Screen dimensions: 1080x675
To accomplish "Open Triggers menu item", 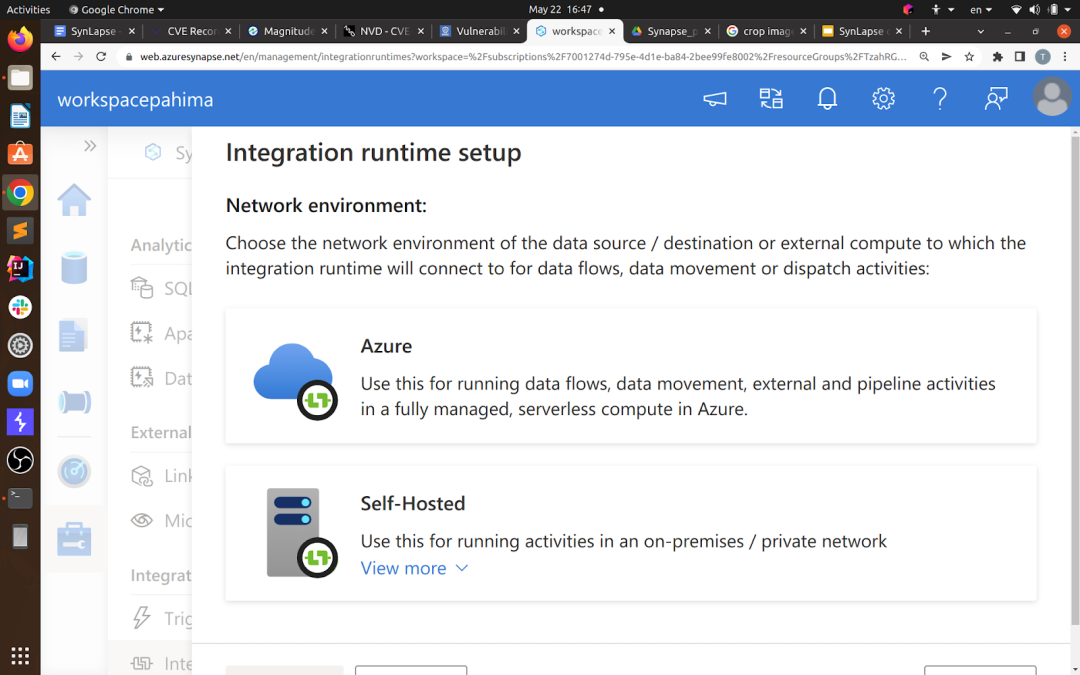I will point(161,618).
